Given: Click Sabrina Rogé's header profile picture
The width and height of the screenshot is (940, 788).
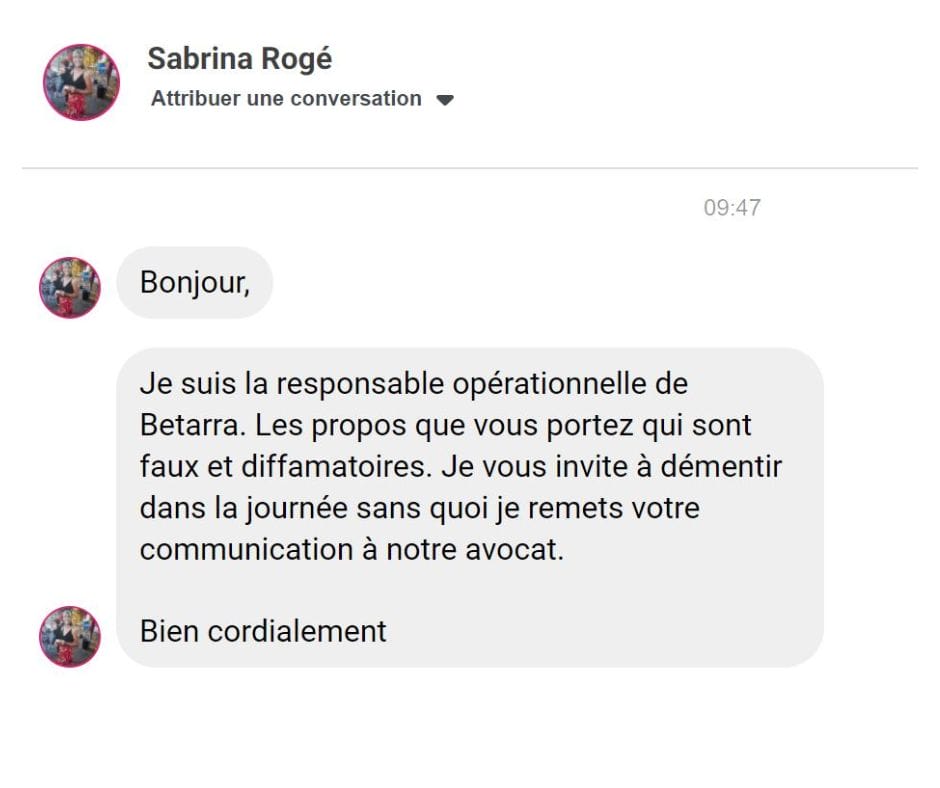Looking at the screenshot, I should pyautogui.click(x=81, y=82).
